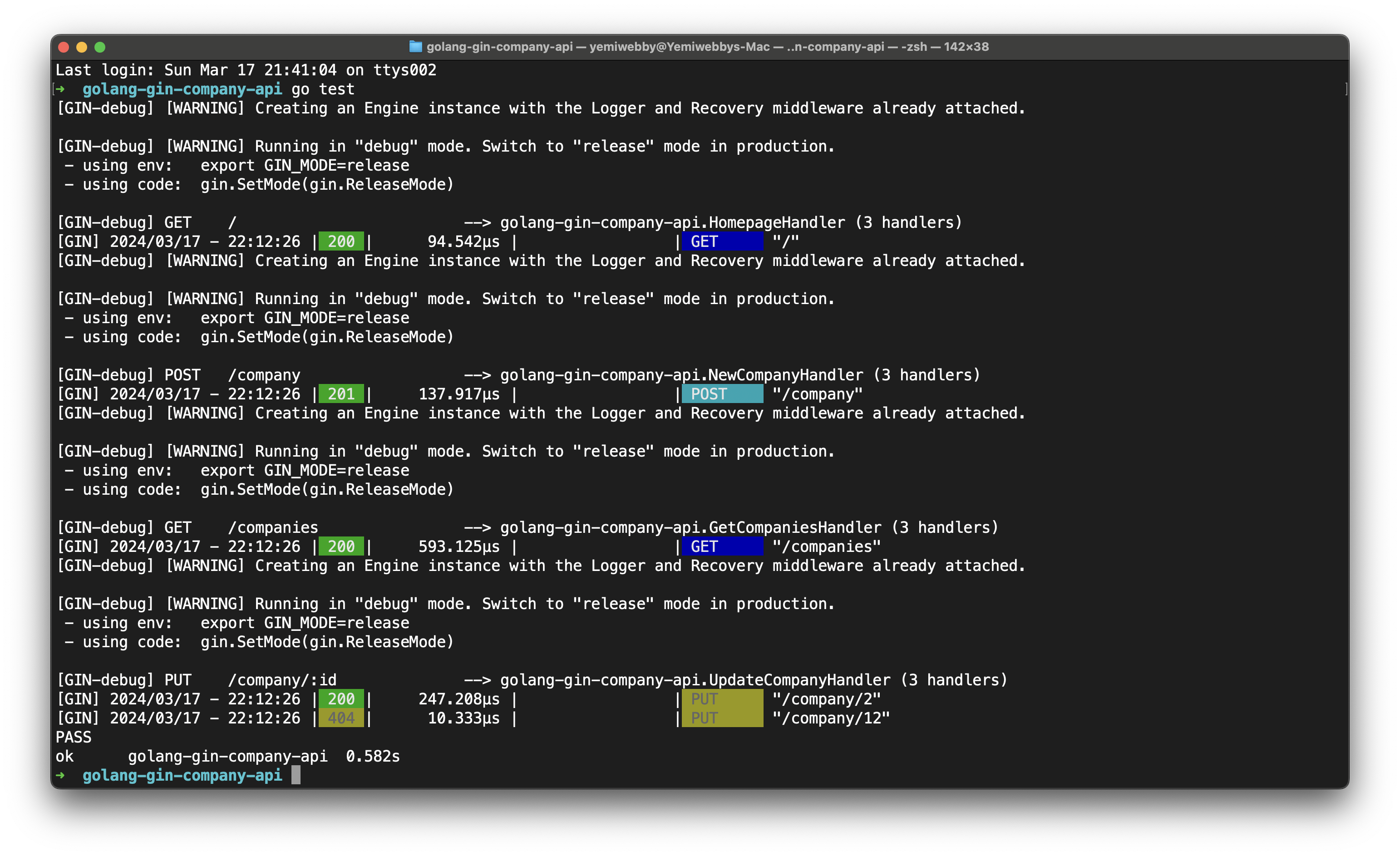Click the green 201 status badge
Viewport: 1400px width, 856px height.
tap(340, 393)
